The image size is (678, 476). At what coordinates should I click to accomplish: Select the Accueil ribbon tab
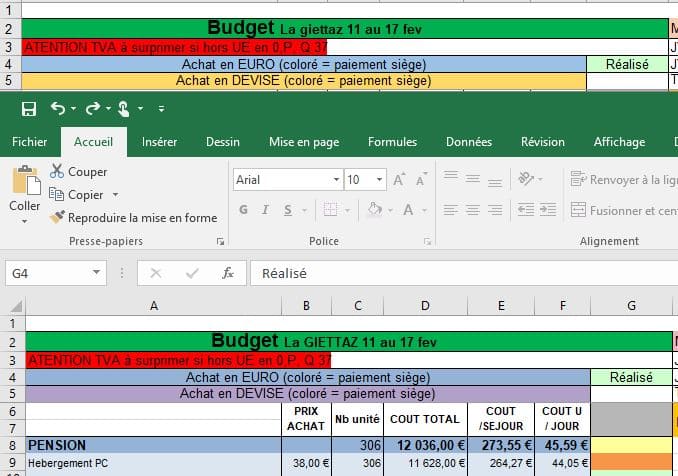click(x=93, y=142)
